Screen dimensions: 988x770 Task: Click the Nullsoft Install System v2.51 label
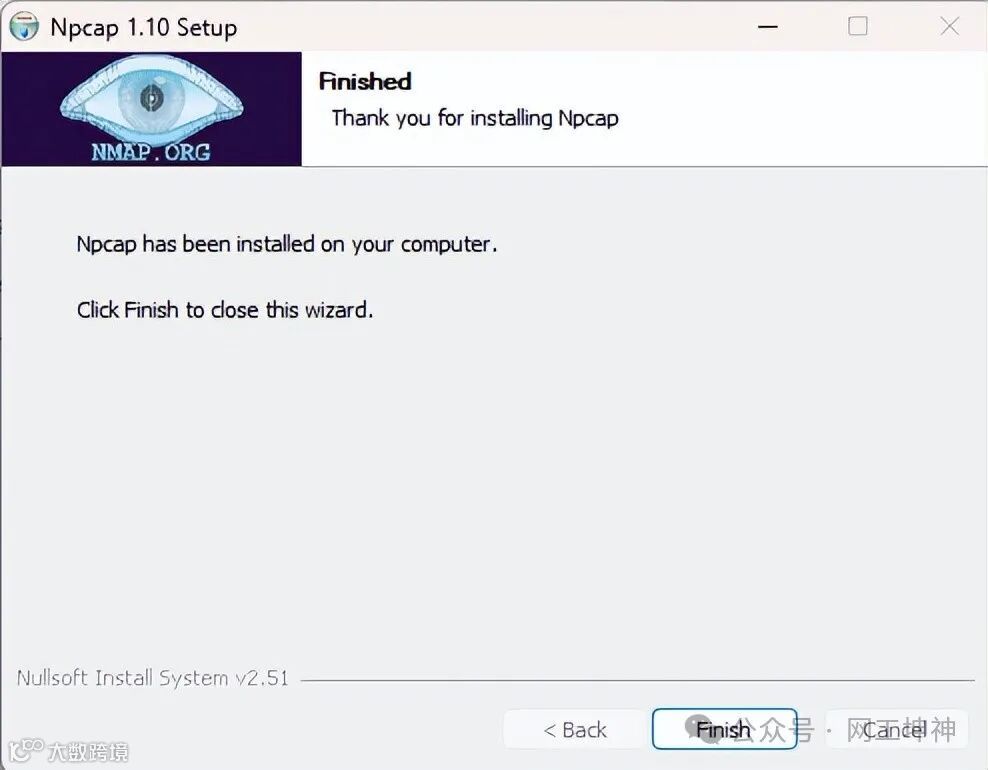[x=152, y=678]
